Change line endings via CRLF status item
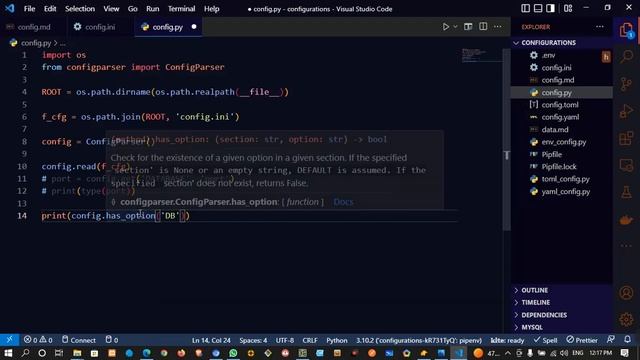640x360 pixels. pyautogui.click(x=310, y=340)
